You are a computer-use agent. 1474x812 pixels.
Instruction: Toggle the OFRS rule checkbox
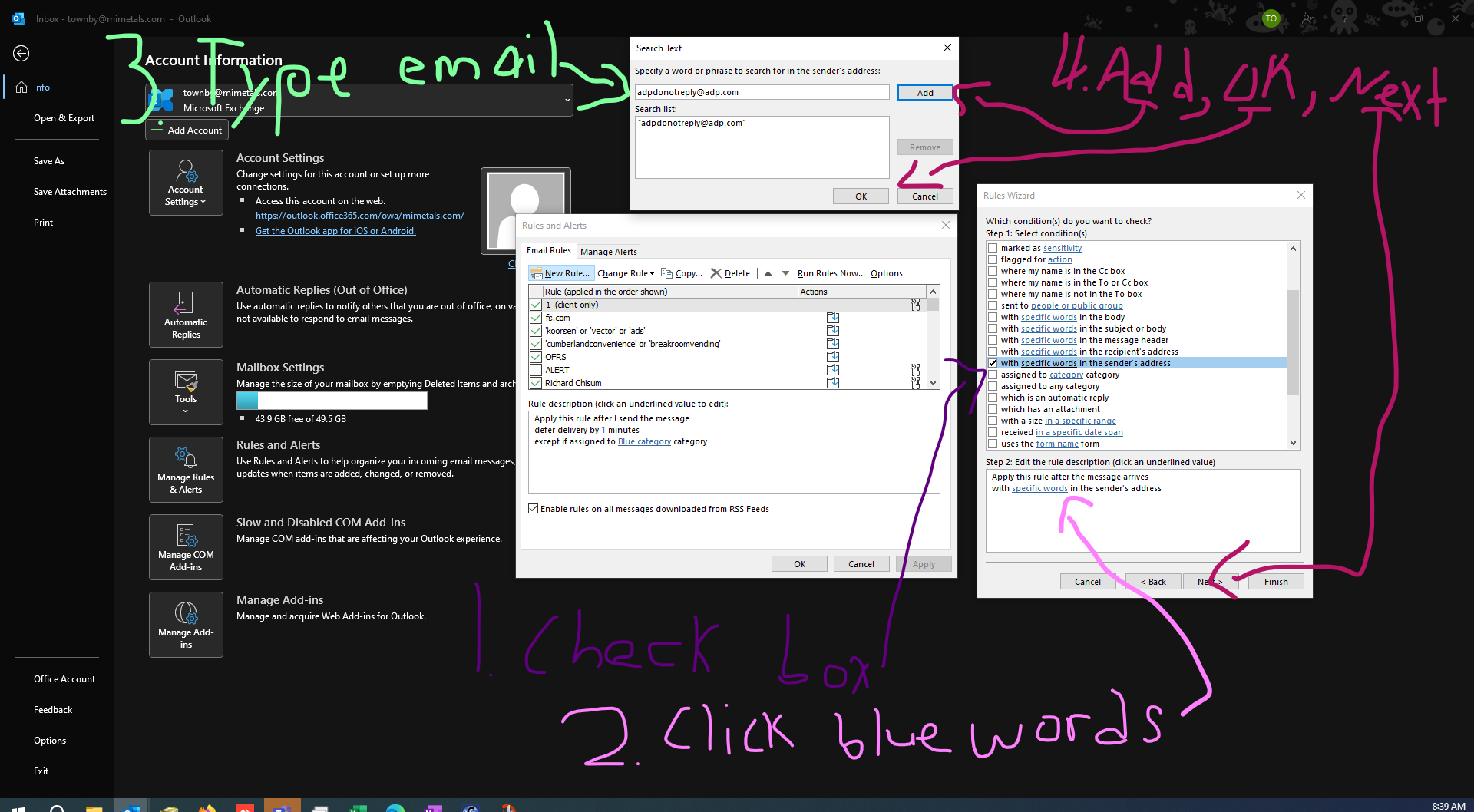click(536, 357)
